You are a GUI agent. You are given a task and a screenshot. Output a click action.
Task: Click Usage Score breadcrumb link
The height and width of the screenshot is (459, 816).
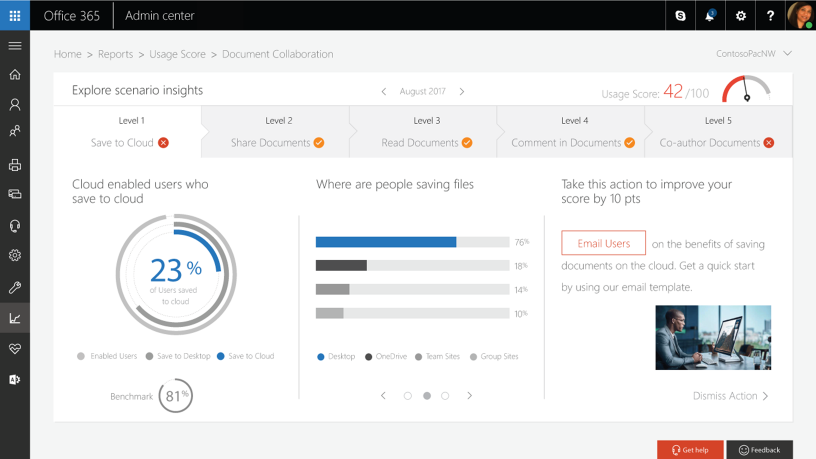[x=177, y=54]
